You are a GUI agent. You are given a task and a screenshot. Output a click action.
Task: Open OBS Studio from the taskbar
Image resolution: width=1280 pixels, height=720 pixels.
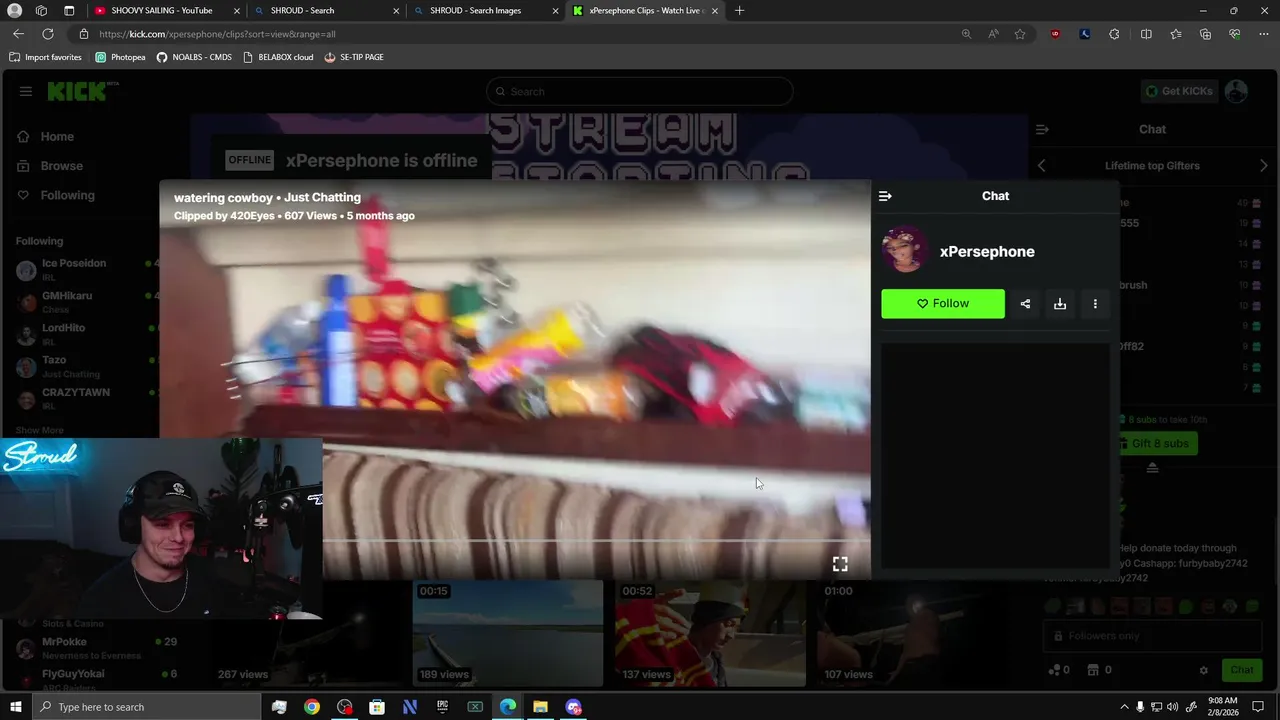[345, 707]
